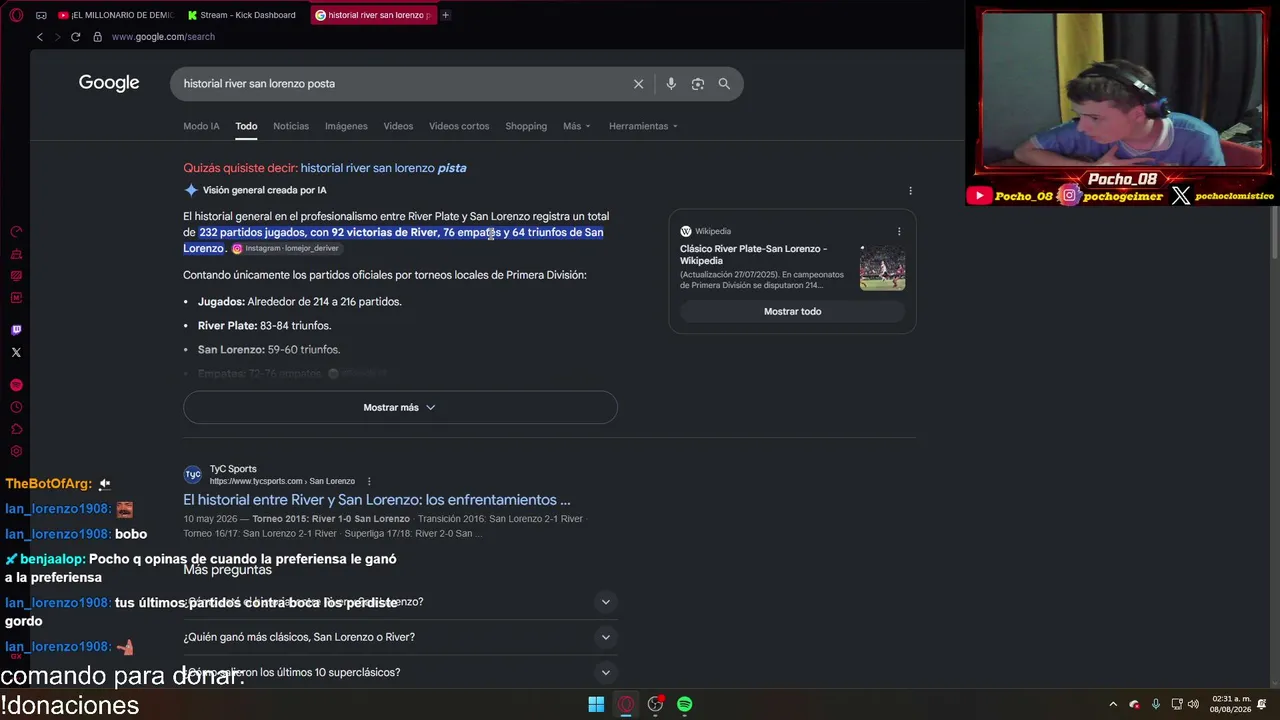Open a new tab with plus button
1280x720 pixels.
point(445,15)
